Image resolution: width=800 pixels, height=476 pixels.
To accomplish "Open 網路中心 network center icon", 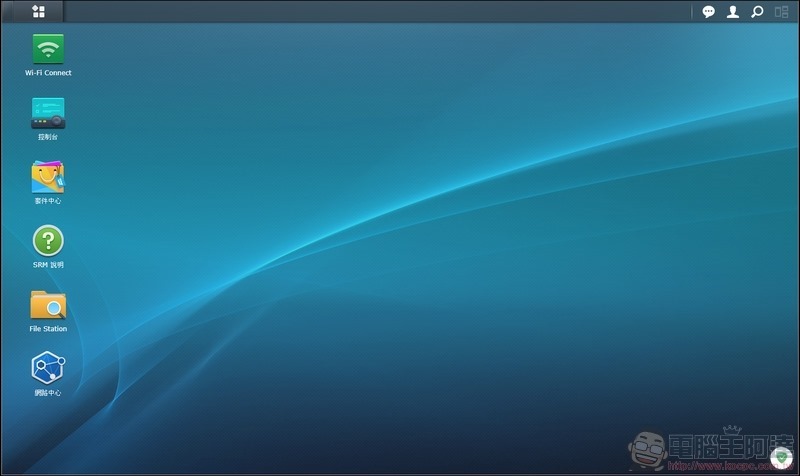I will (x=48, y=368).
